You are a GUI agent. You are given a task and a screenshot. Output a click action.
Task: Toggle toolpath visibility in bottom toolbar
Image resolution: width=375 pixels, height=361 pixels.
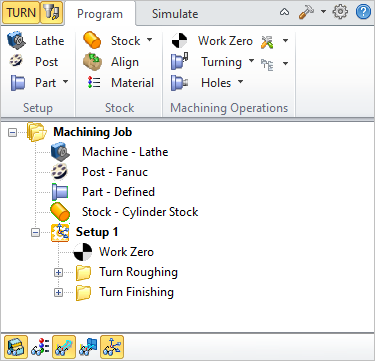click(x=64, y=347)
